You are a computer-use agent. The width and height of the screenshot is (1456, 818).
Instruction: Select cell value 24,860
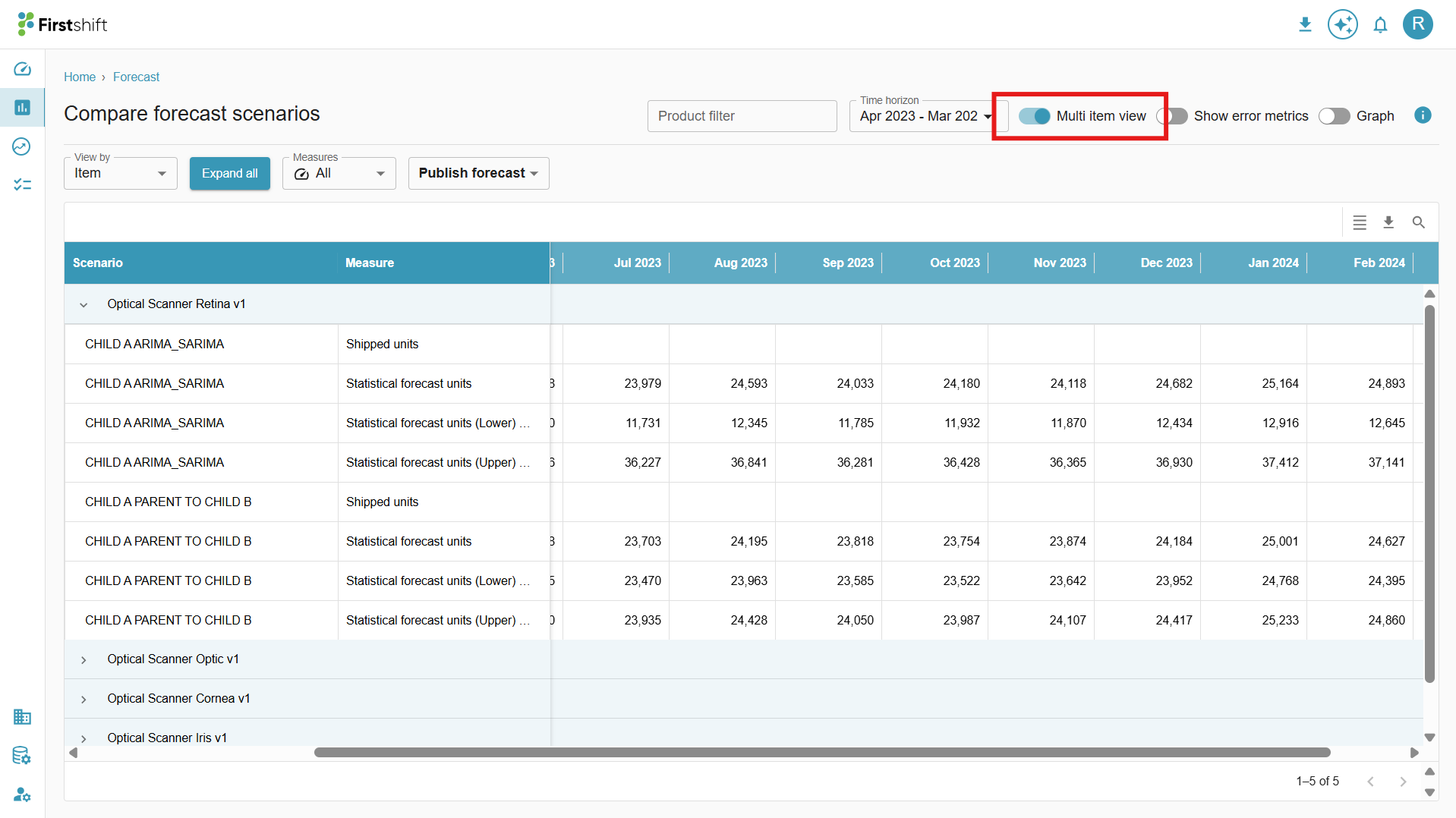[x=1386, y=620]
